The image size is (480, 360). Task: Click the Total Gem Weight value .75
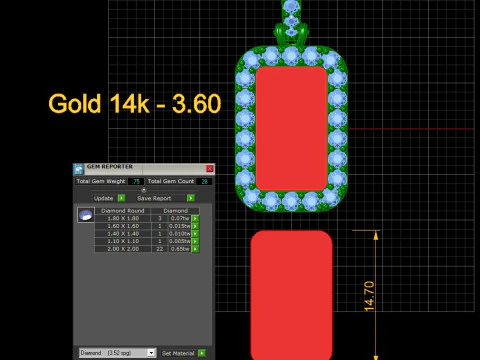pos(136,181)
